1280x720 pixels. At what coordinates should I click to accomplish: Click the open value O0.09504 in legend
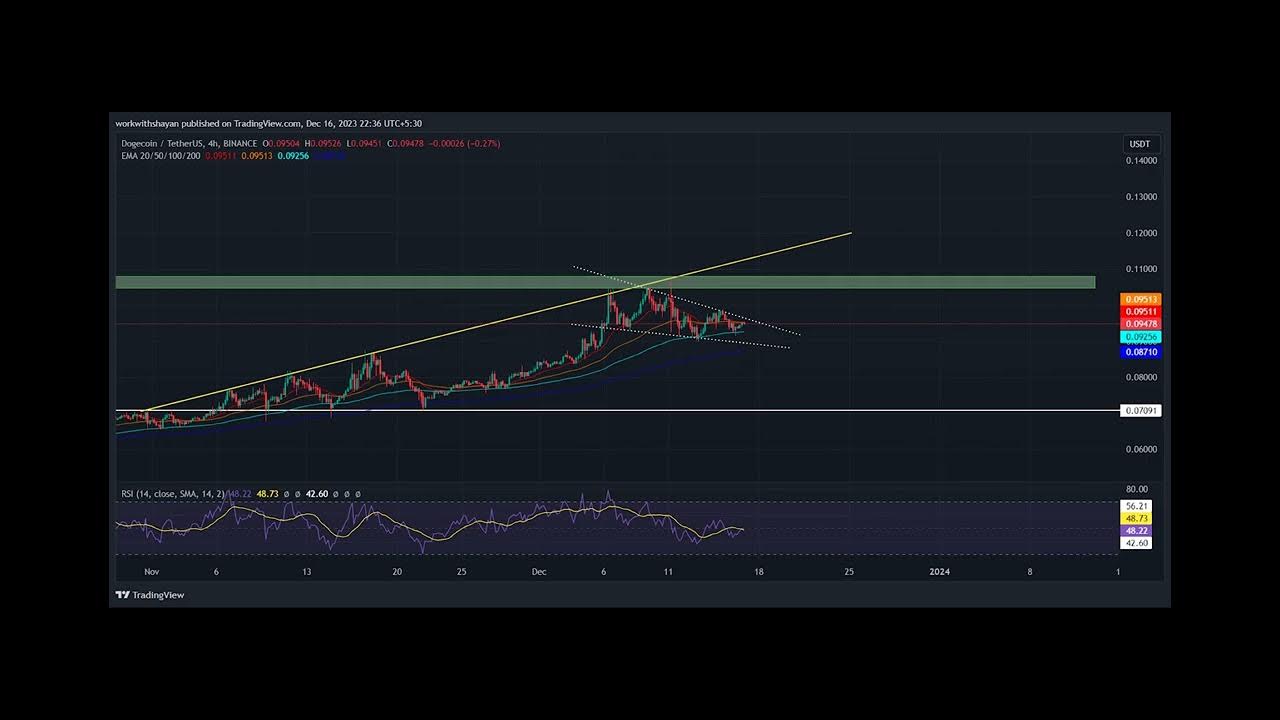click(x=282, y=144)
